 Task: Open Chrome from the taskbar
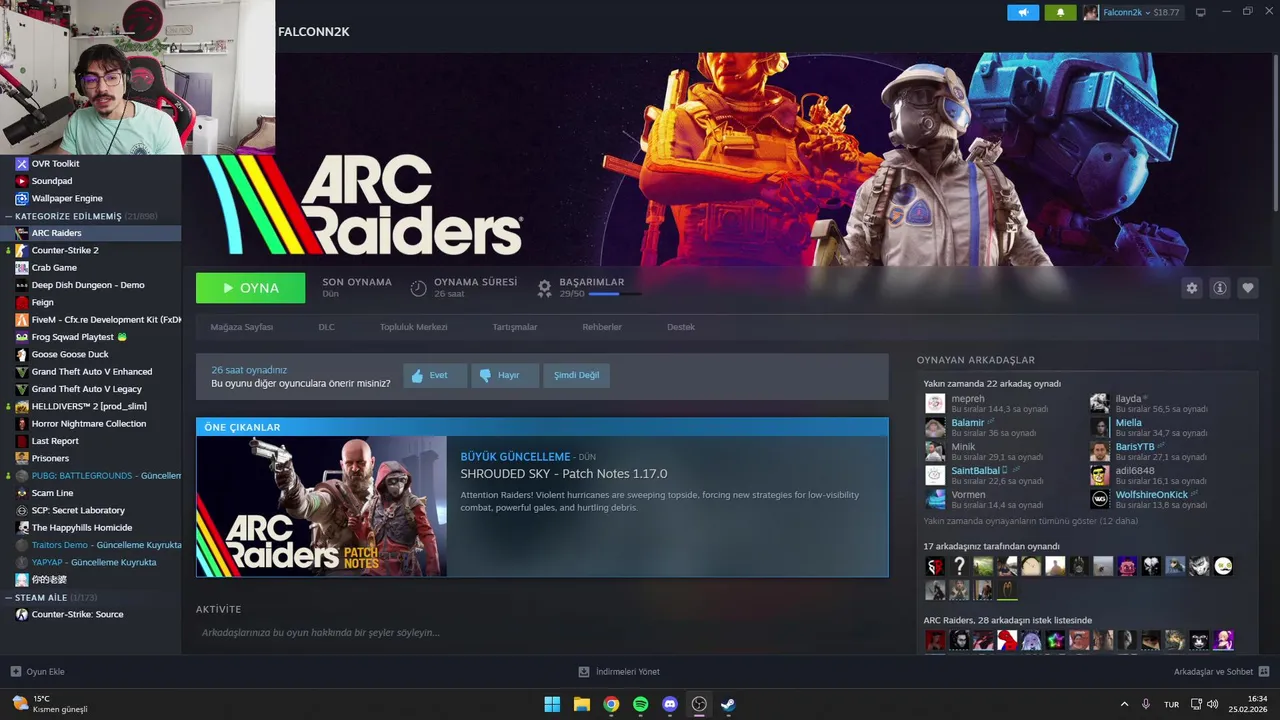611,704
